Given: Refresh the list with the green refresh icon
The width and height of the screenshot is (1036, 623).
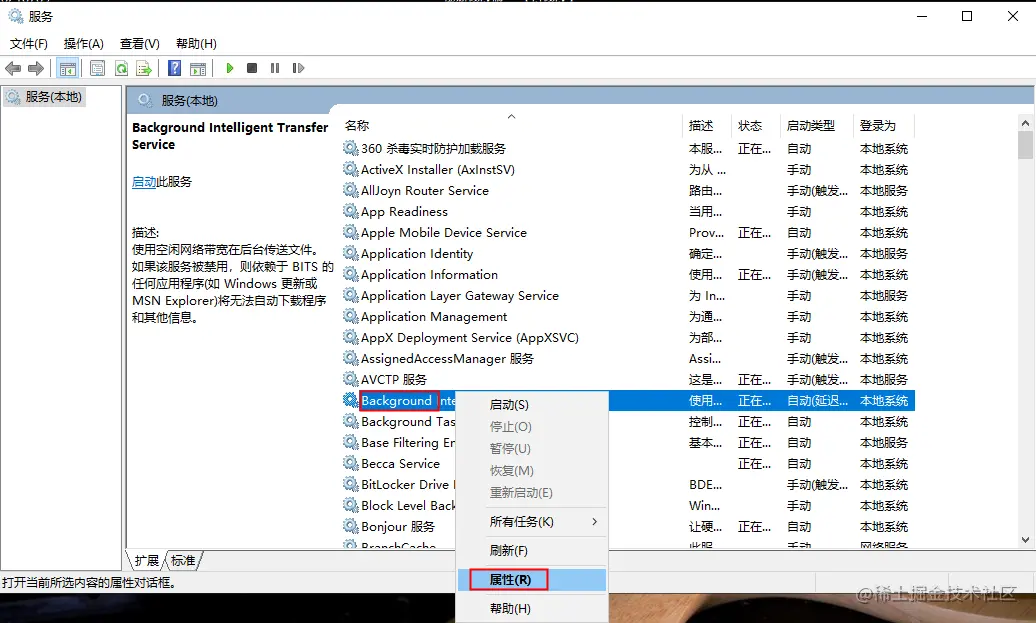Looking at the screenshot, I should click(x=122, y=68).
